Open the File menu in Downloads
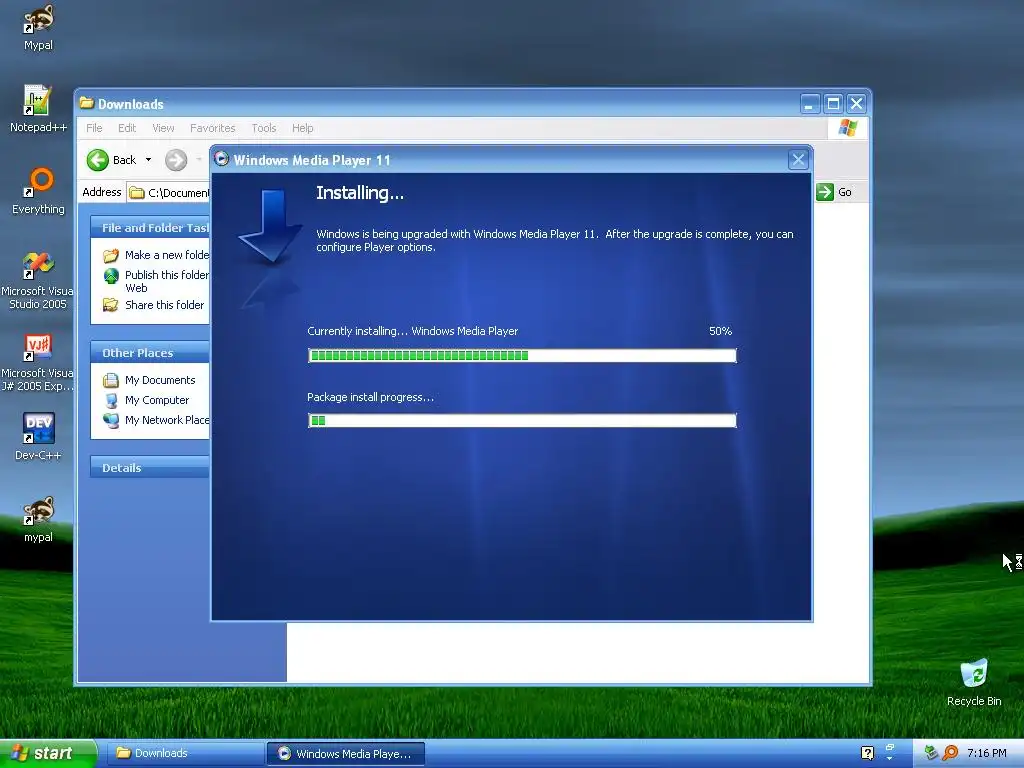This screenshot has height=768, width=1024. [x=94, y=128]
